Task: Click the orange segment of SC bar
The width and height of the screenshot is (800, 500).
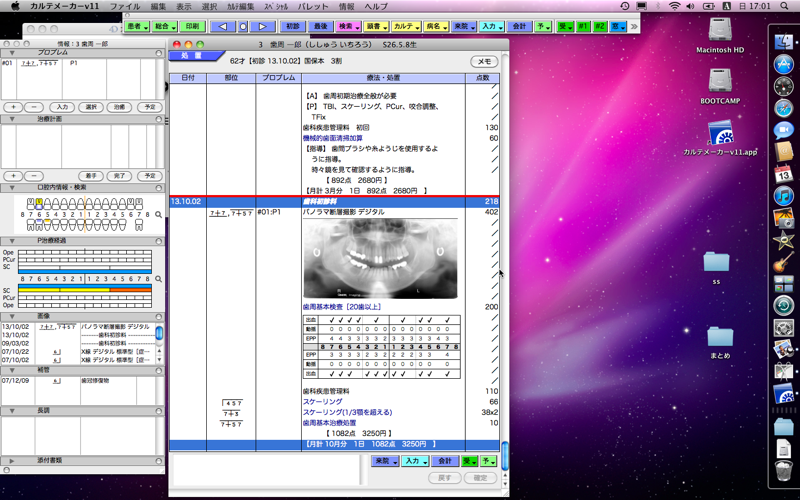Action: [135, 290]
